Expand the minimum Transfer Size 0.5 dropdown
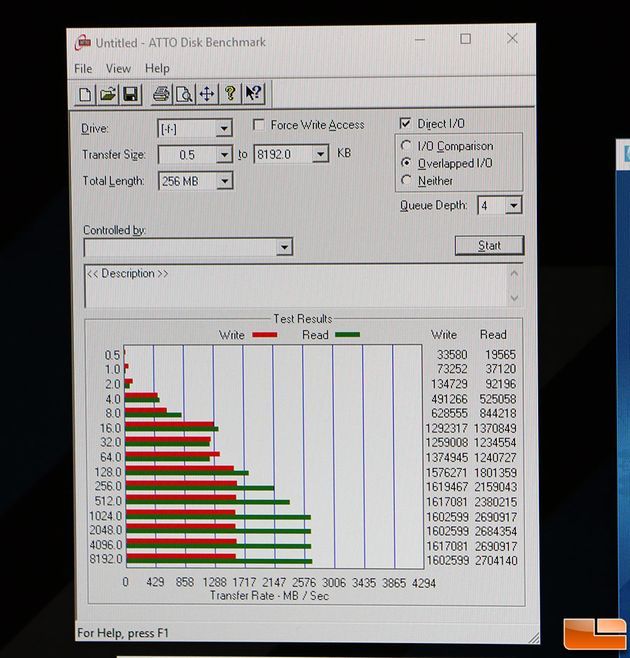This screenshot has height=658, width=630. 225,155
